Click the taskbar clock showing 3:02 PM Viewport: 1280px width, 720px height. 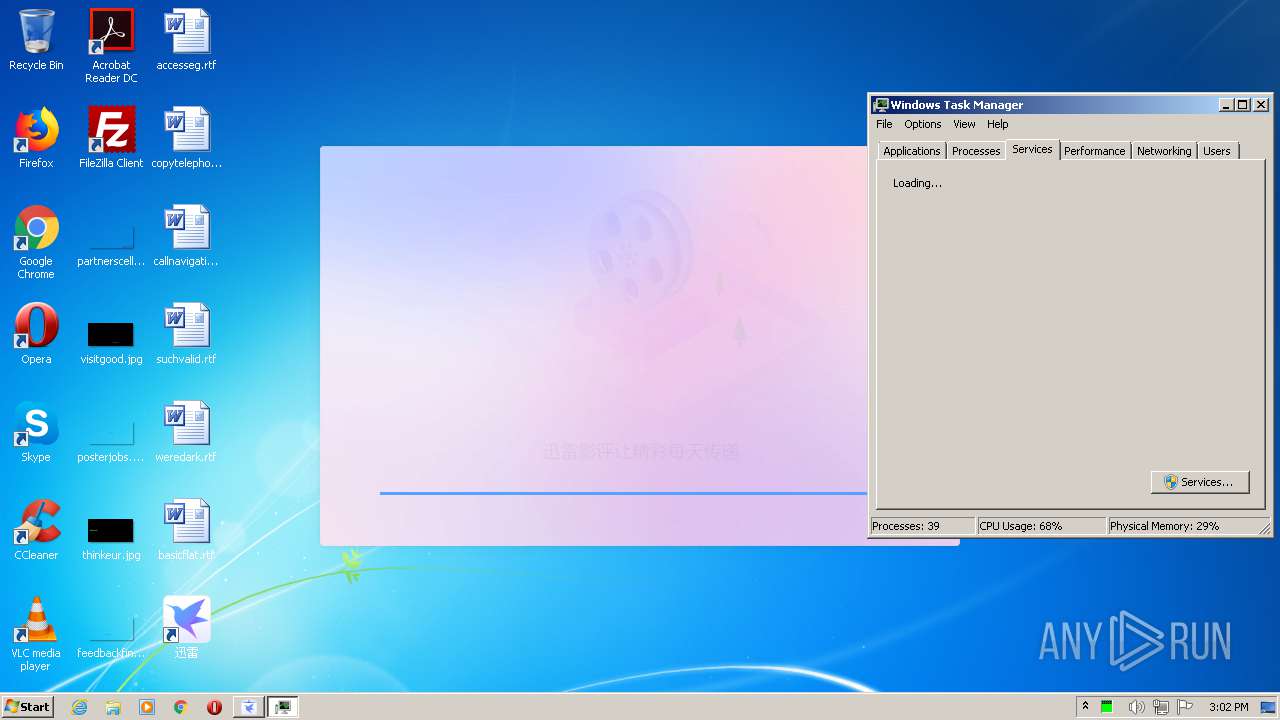pyautogui.click(x=1228, y=707)
